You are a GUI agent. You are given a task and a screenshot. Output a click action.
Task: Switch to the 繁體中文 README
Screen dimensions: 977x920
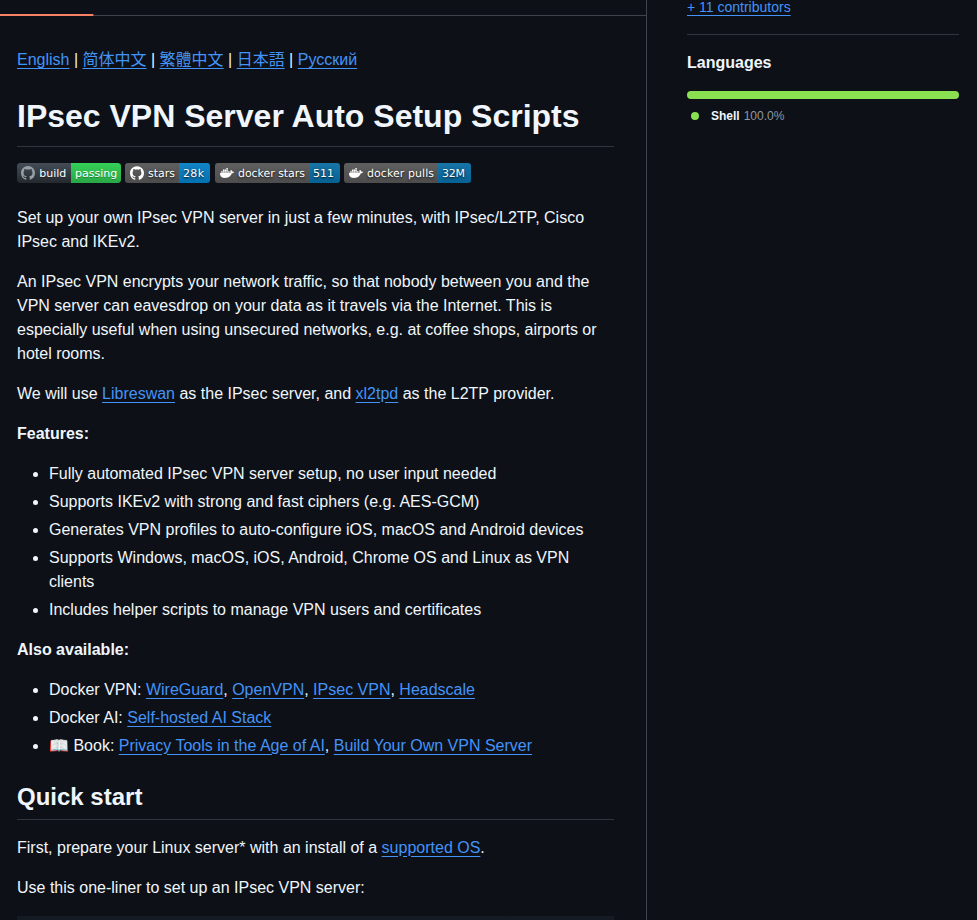point(191,60)
